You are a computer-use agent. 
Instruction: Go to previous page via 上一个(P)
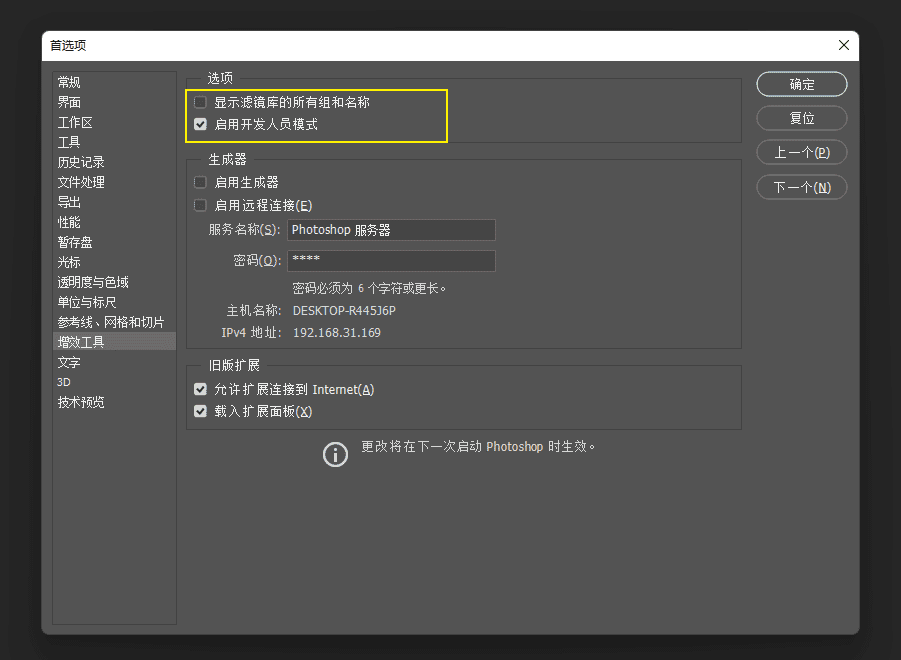pos(800,152)
